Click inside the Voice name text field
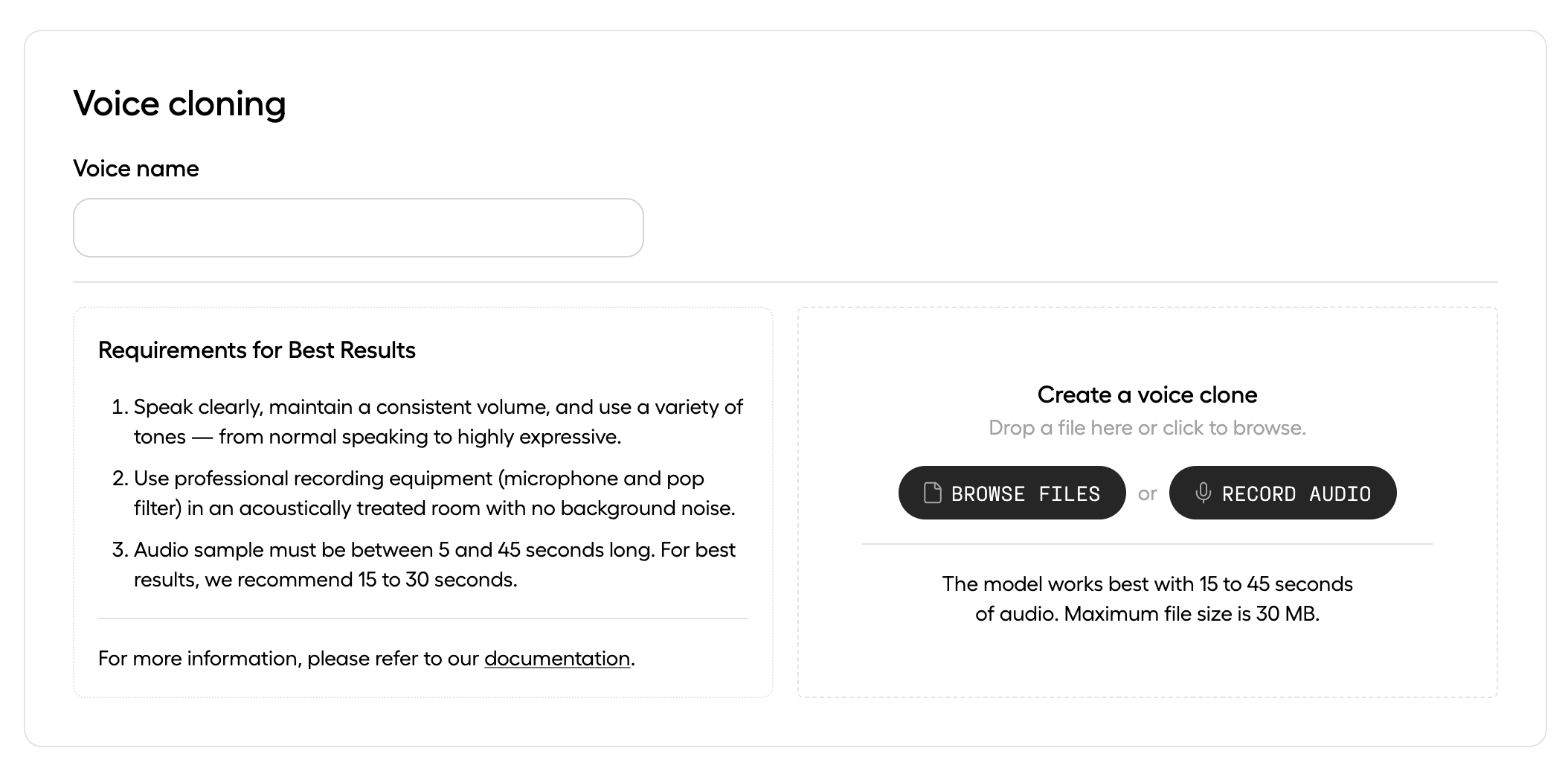The height and width of the screenshot is (777, 1568). pos(358,227)
